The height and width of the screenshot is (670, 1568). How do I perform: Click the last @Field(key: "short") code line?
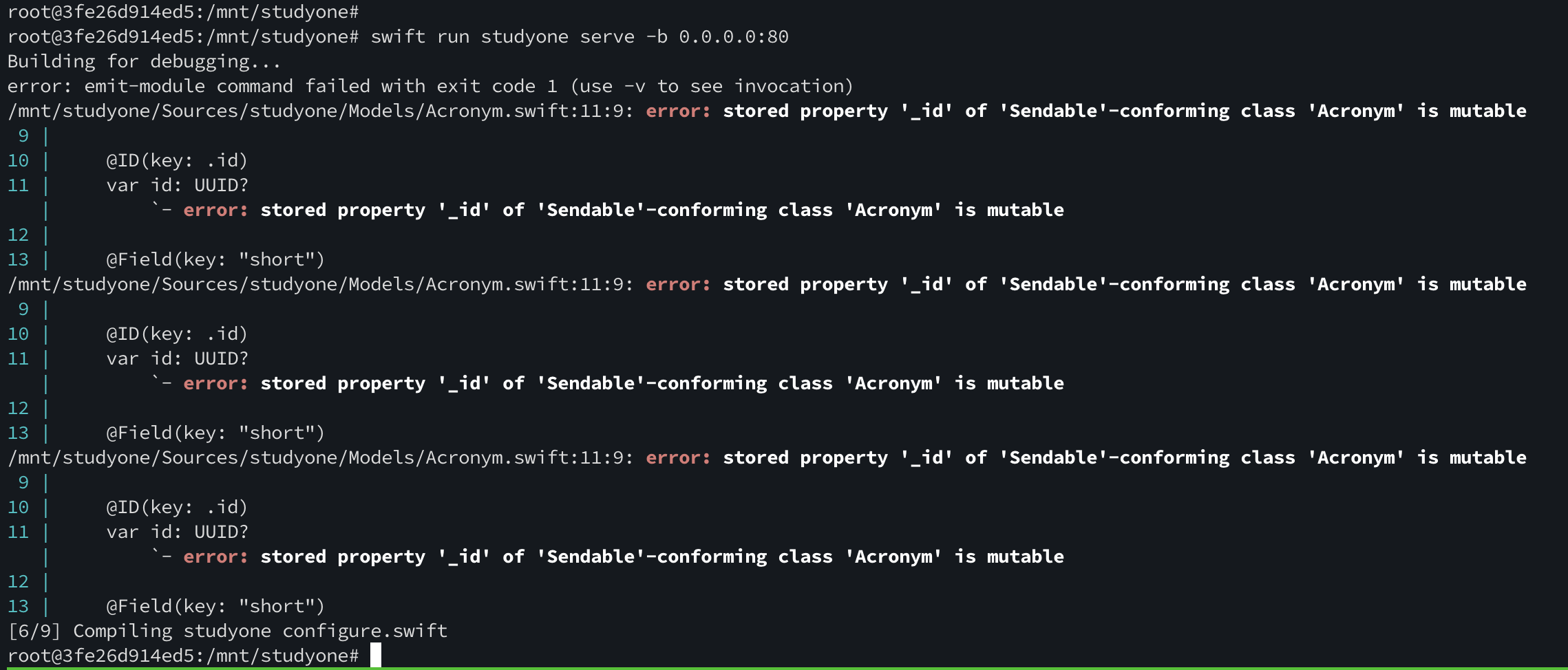point(215,606)
